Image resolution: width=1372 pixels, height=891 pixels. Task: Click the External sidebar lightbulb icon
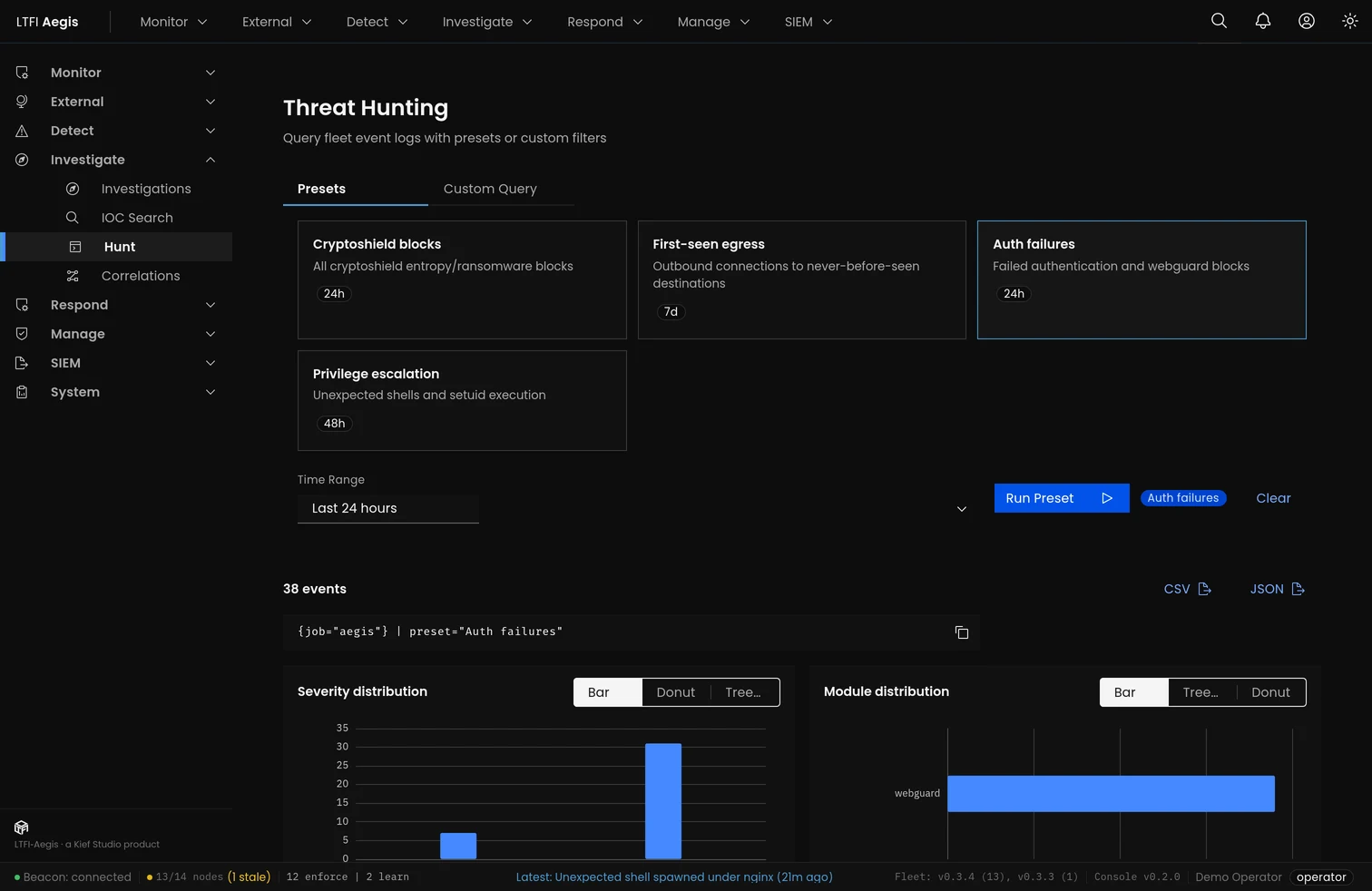tap(22, 102)
